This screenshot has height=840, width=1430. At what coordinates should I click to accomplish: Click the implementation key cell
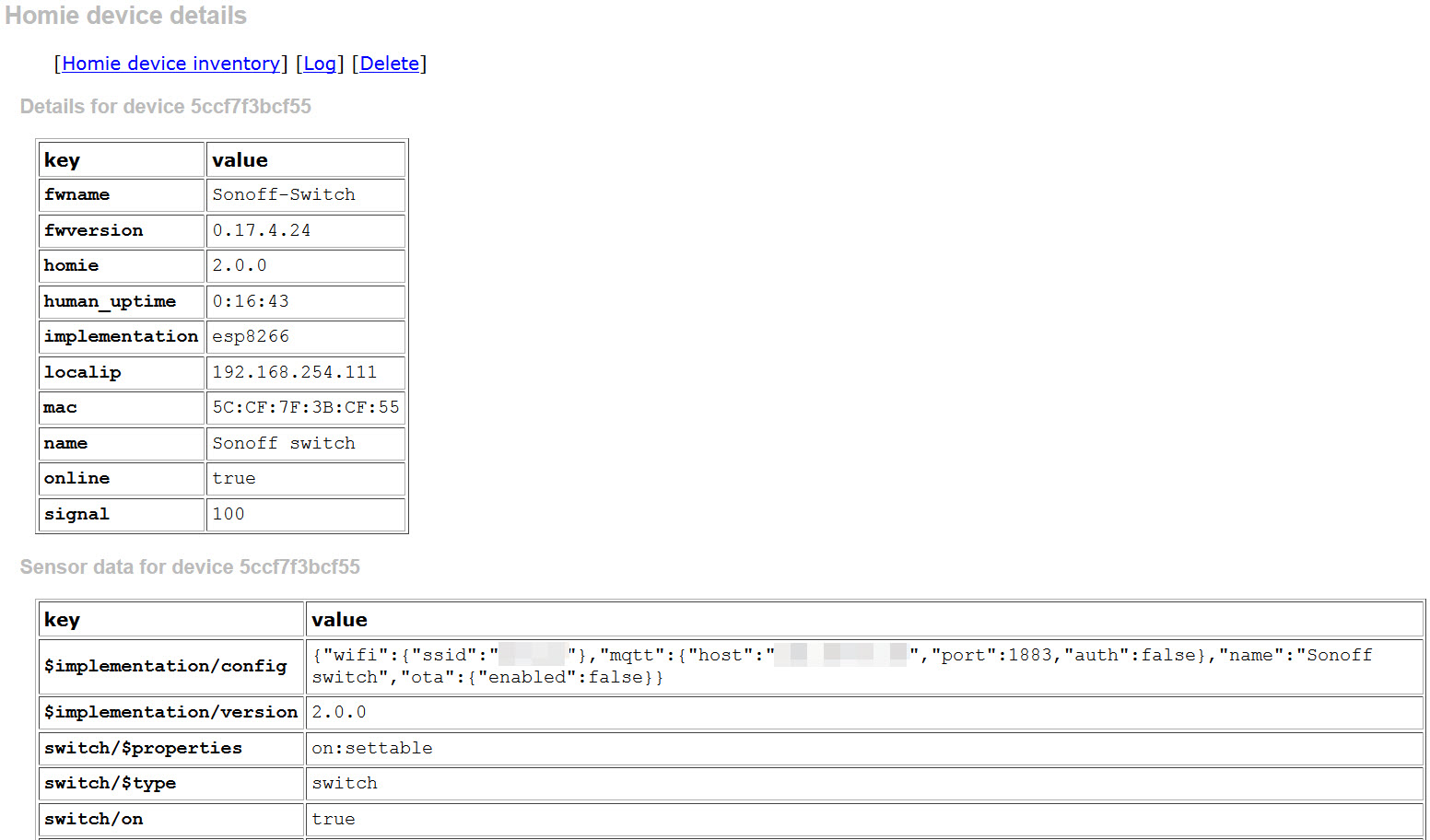tap(122, 337)
